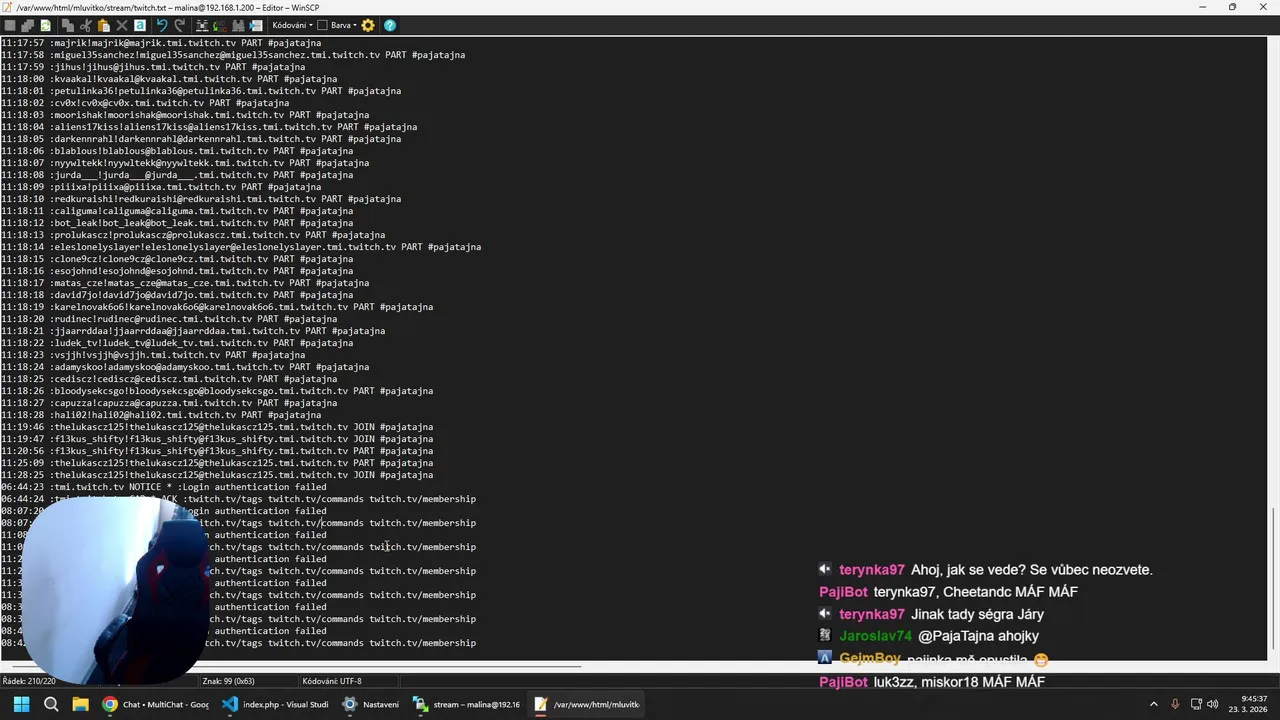Switch to 'index.php - Visual Studio' taskbar window

click(x=275, y=704)
